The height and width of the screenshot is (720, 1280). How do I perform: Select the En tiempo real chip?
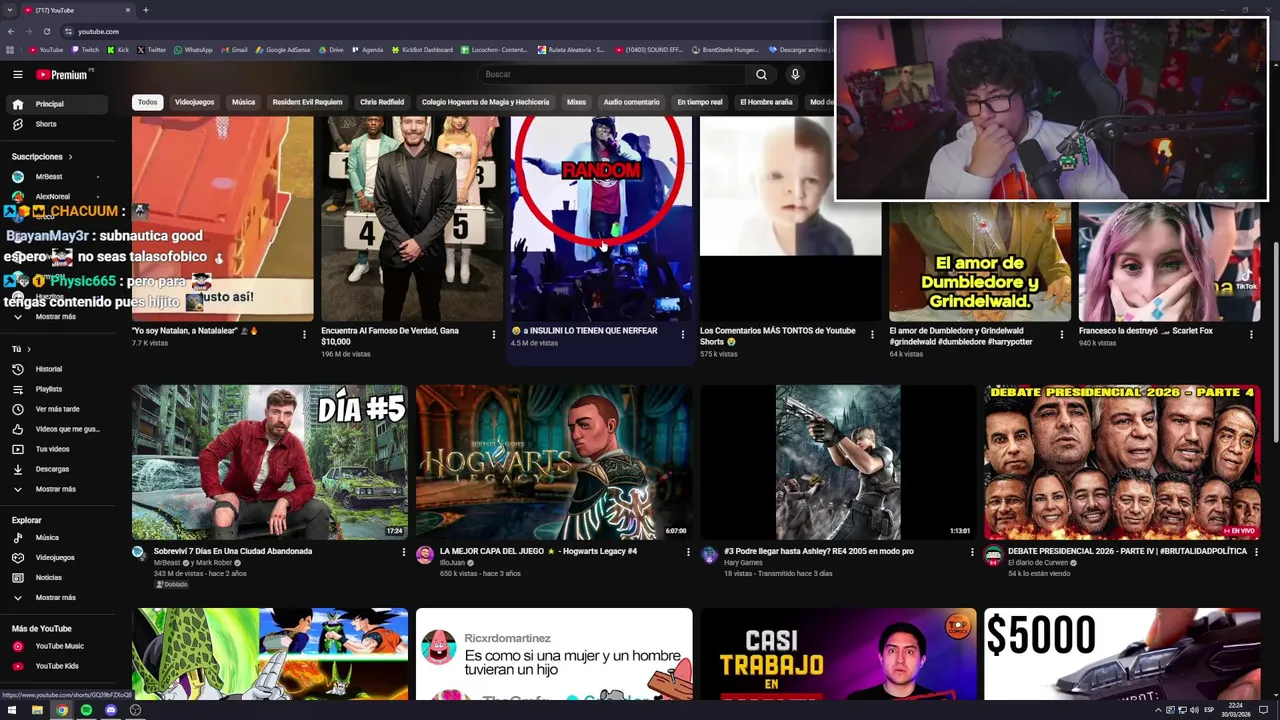coord(699,102)
